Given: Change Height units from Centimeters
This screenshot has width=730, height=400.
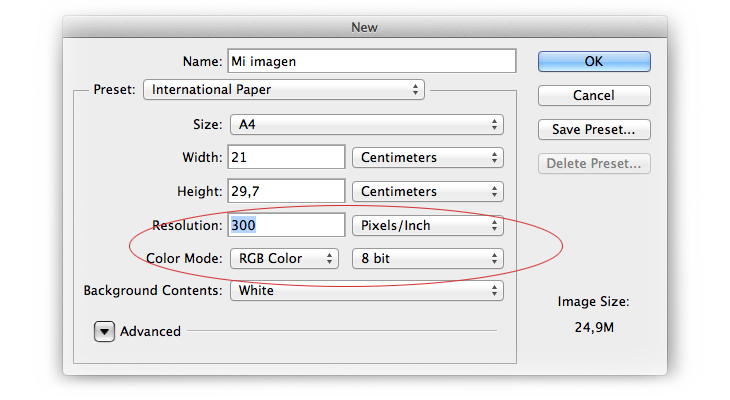Looking at the screenshot, I should (428, 191).
